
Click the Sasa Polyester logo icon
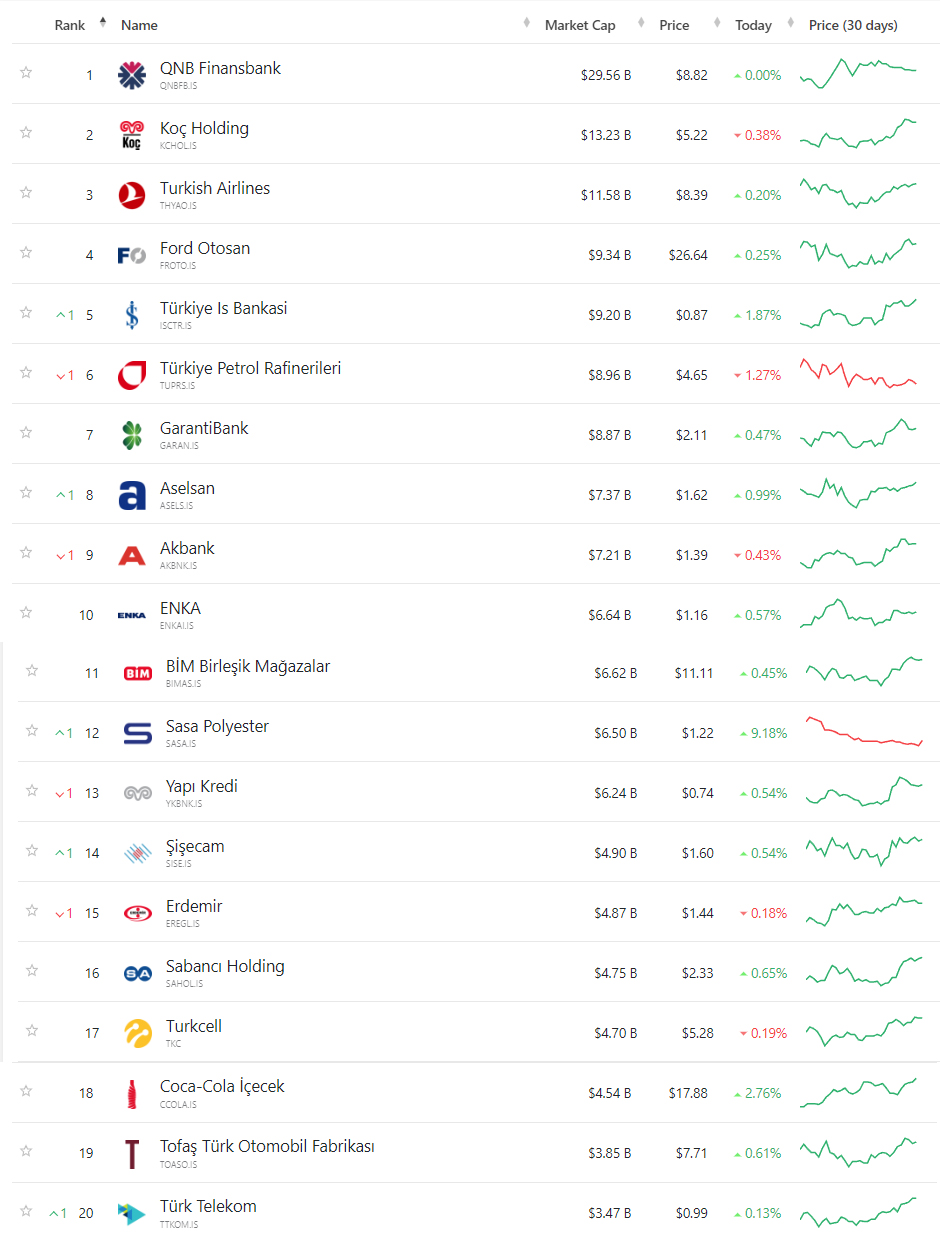click(x=138, y=733)
